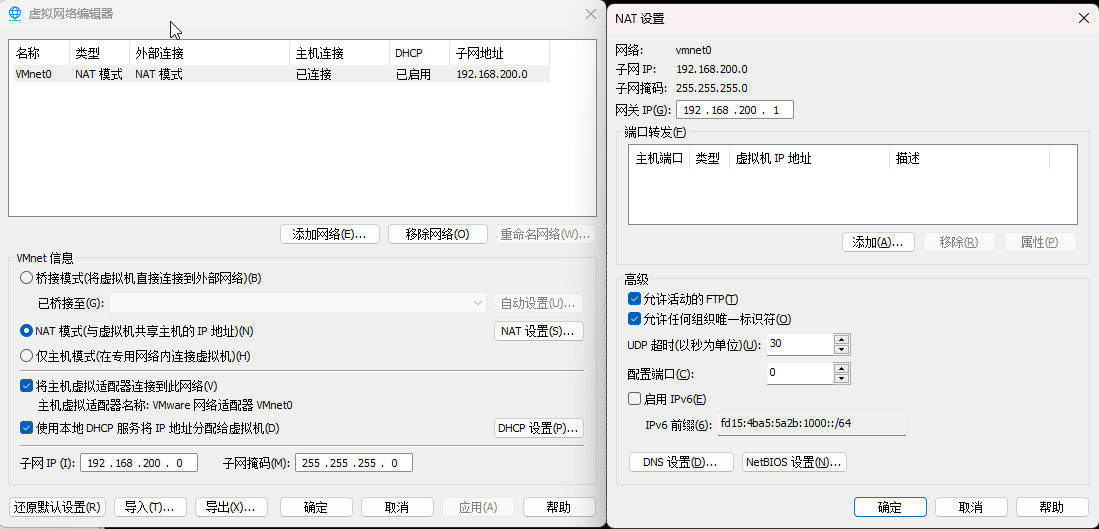Enable the 启用 IPv6 checkbox
This screenshot has height=529, width=1099.
coord(634,399)
